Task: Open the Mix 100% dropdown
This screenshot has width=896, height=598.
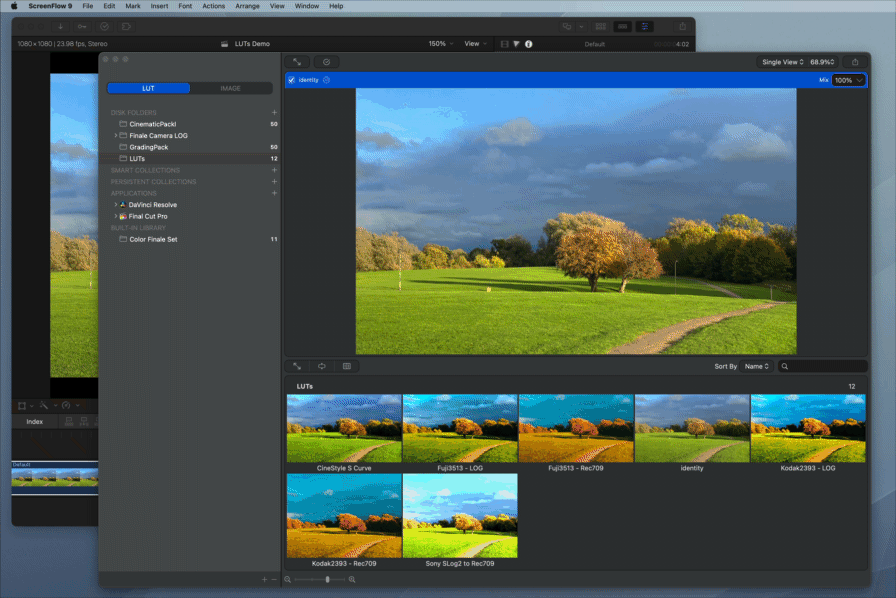Action: tap(849, 80)
